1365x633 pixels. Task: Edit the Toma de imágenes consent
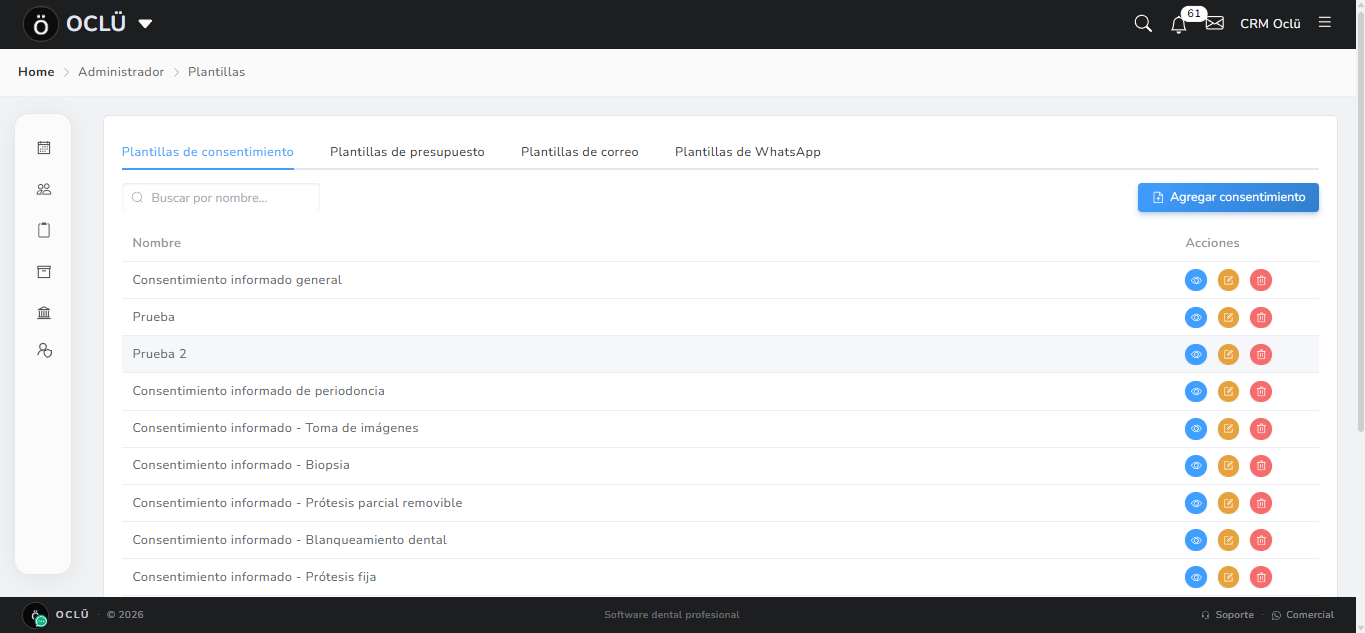click(1228, 428)
